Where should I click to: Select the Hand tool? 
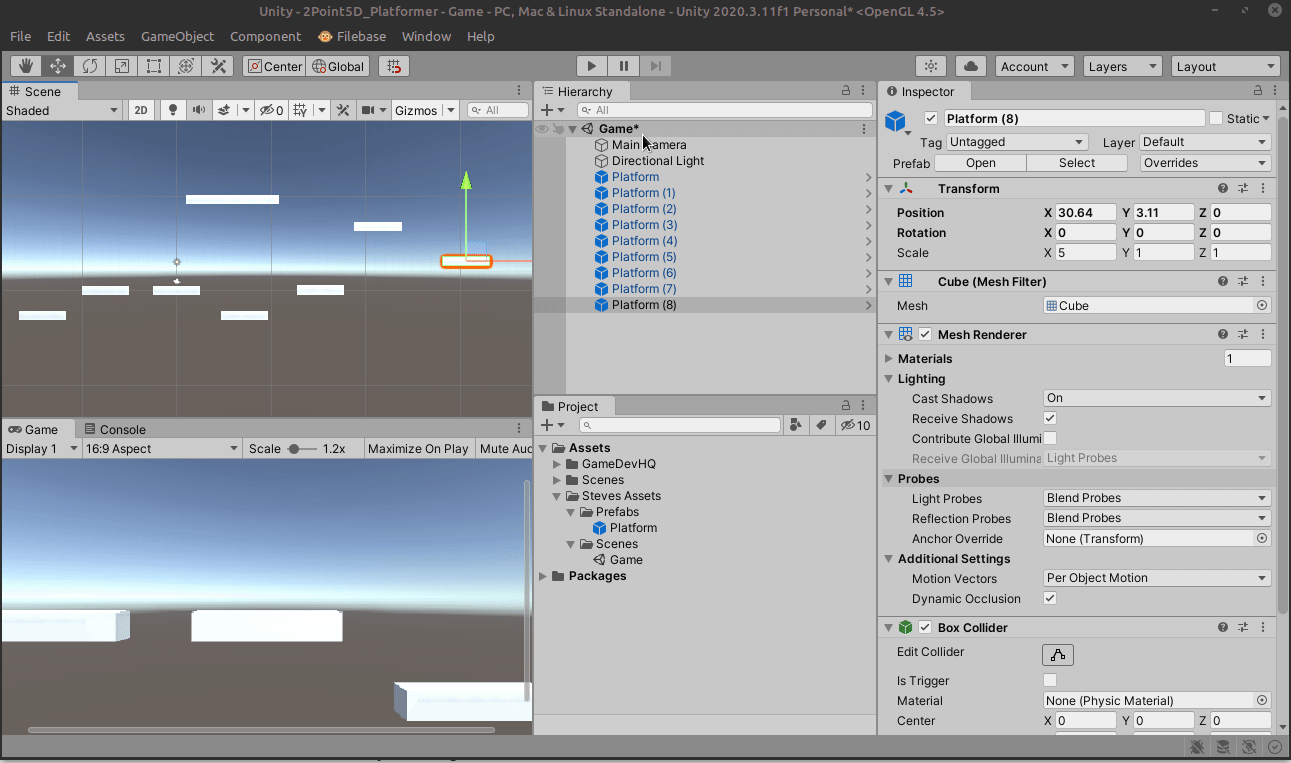26,66
